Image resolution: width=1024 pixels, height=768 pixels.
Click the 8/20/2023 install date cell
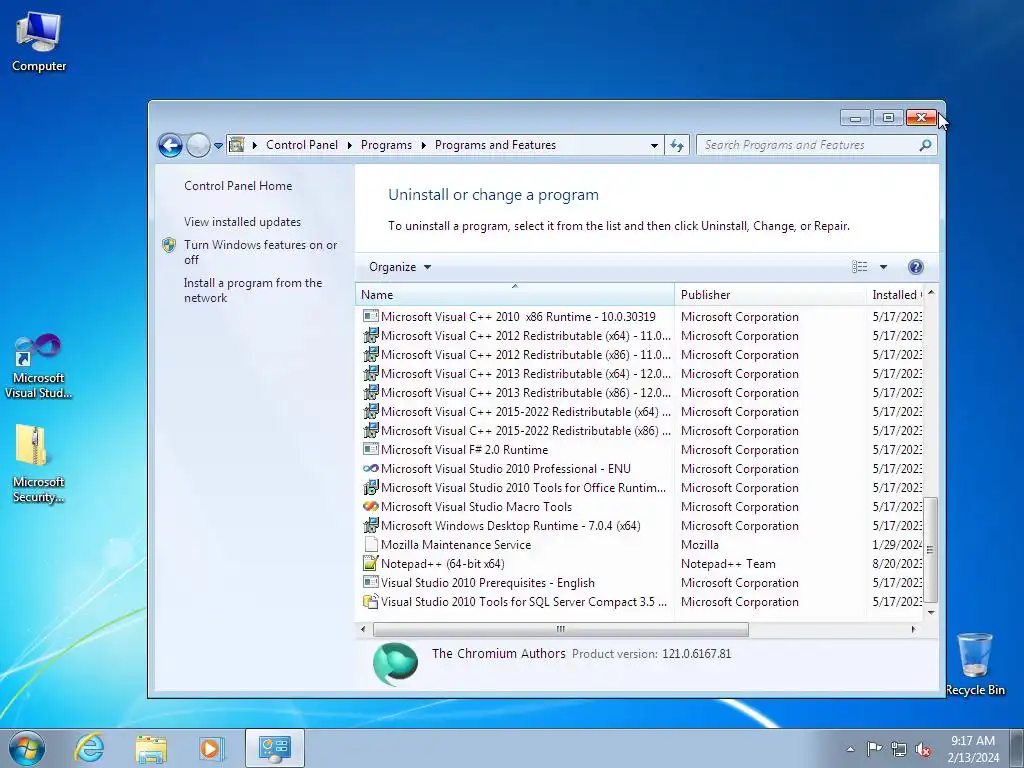point(897,564)
